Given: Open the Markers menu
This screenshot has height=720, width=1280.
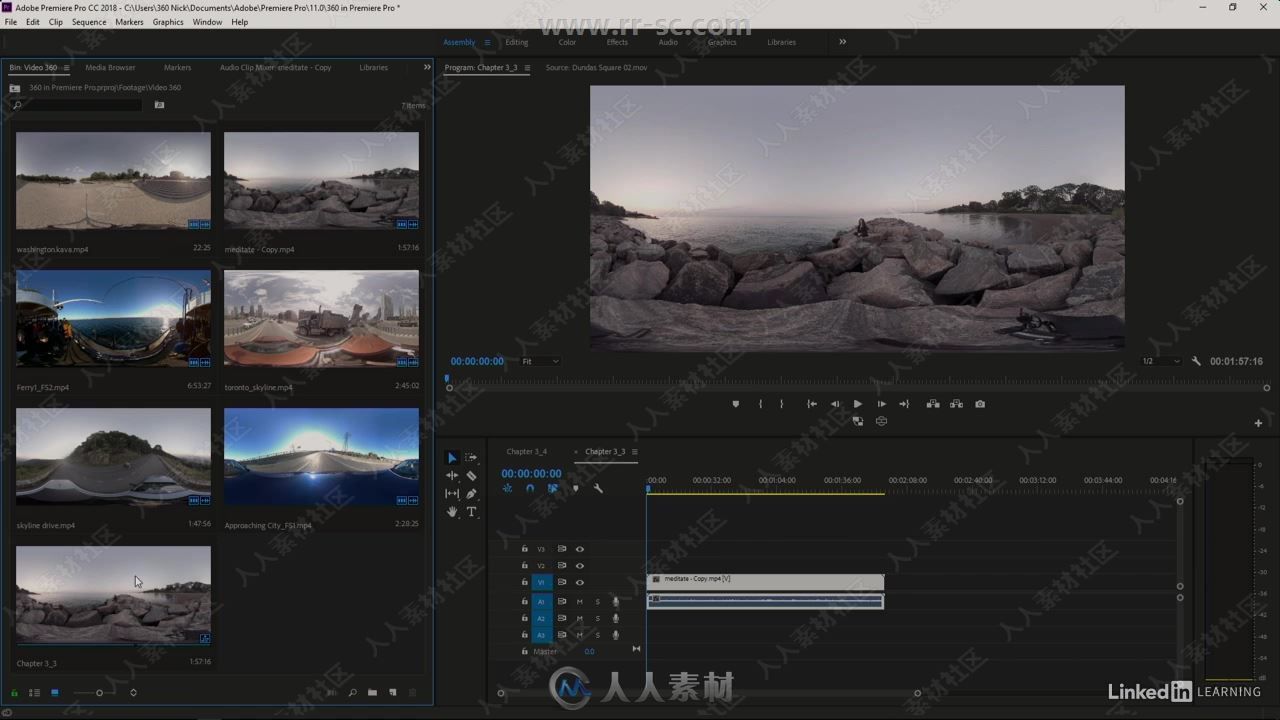Looking at the screenshot, I should 129,22.
